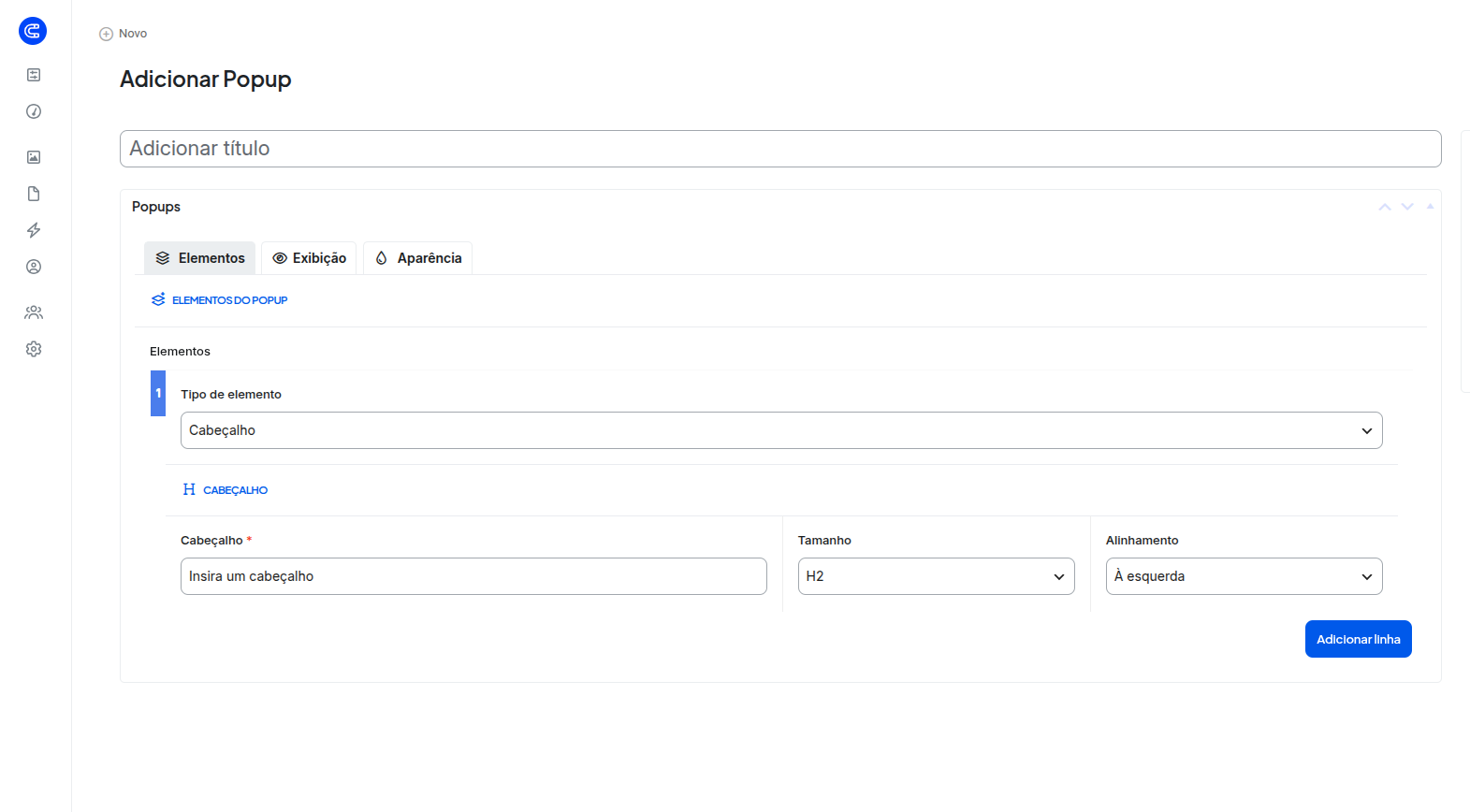Click the Alinhamento label

point(1143,541)
